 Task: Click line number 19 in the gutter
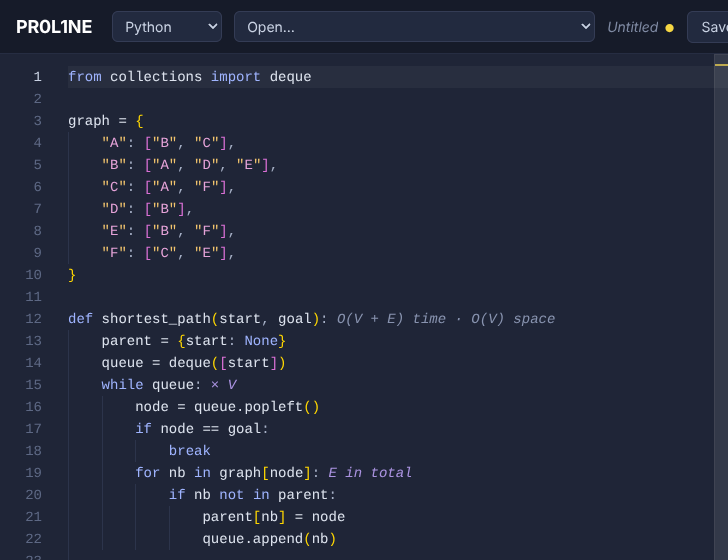click(x=33, y=473)
